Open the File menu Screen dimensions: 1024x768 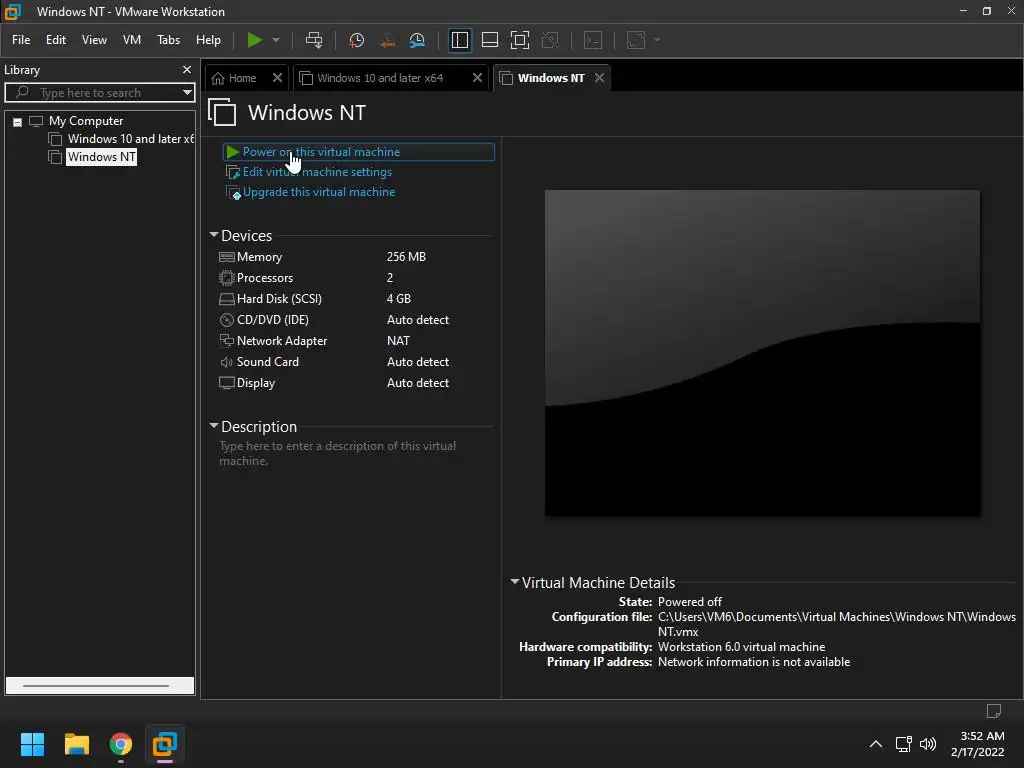[21, 40]
